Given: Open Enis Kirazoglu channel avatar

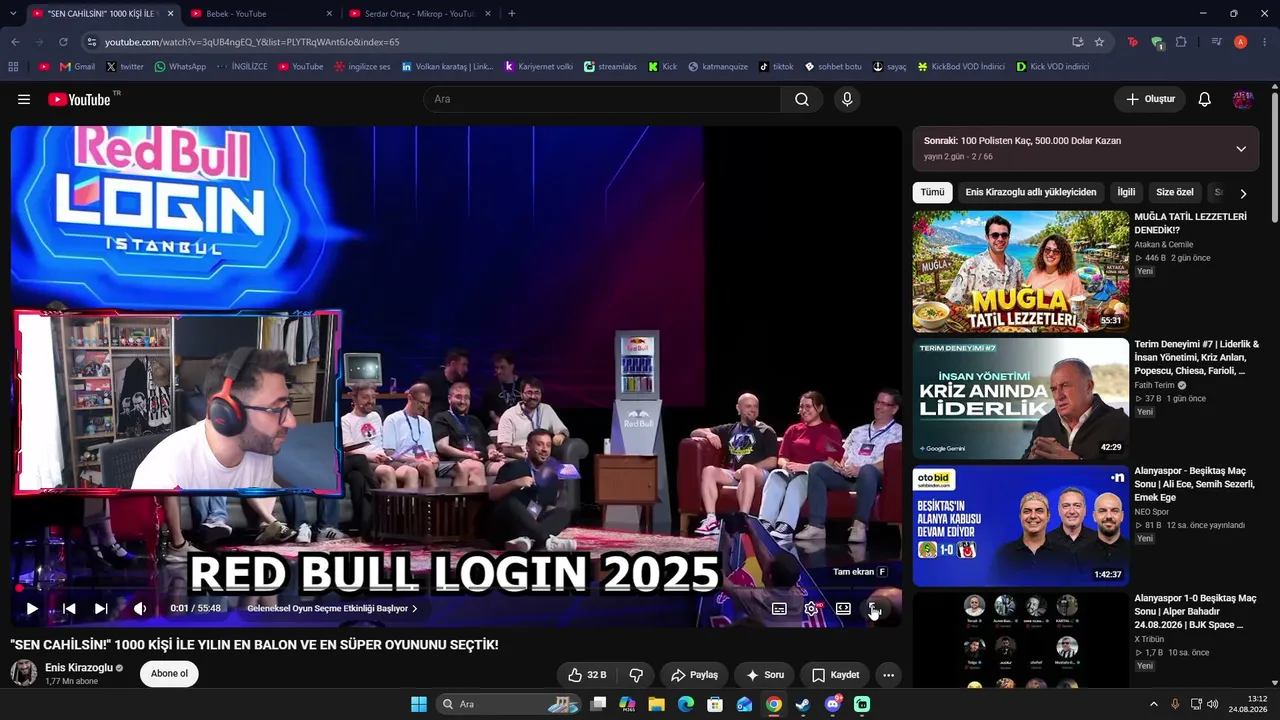Looking at the screenshot, I should [x=24, y=673].
